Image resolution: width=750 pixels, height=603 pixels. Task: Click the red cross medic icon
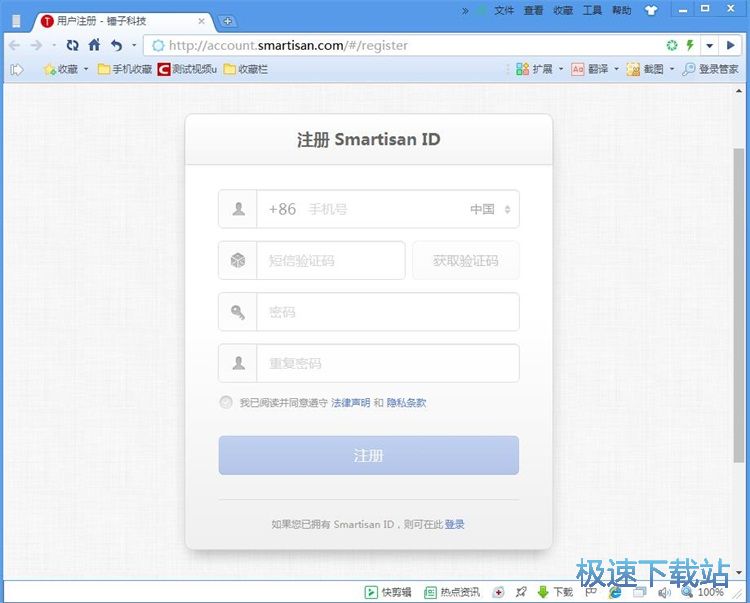(x=498, y=592)
